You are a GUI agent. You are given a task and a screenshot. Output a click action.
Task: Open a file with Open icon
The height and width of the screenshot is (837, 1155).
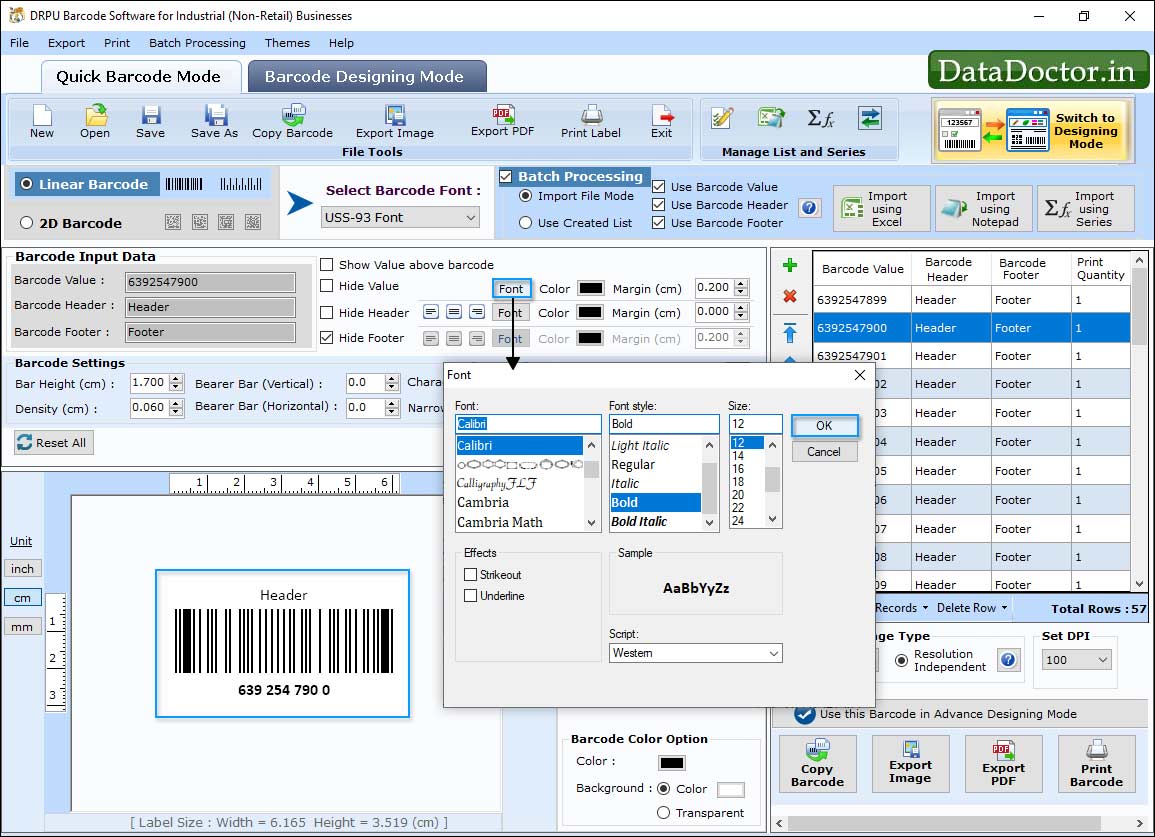pos(95,122)
